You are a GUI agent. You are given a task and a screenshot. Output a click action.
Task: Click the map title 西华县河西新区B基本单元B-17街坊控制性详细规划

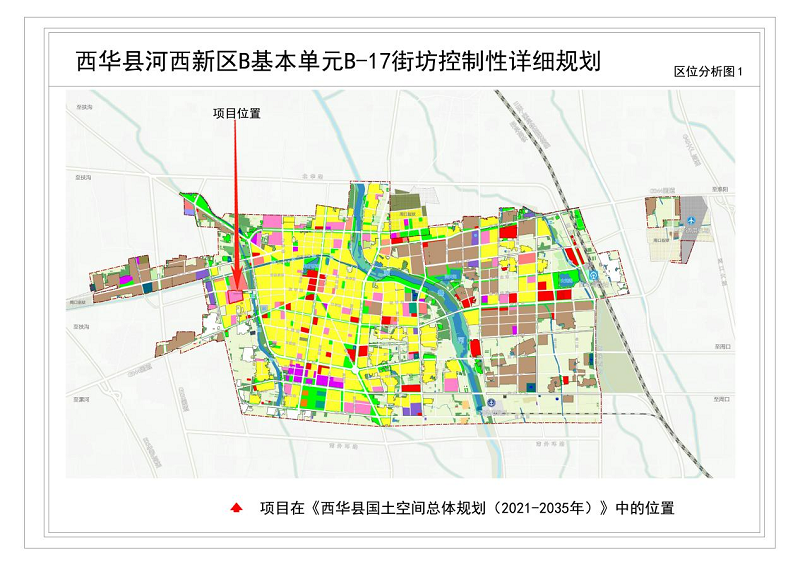(338, 61)
